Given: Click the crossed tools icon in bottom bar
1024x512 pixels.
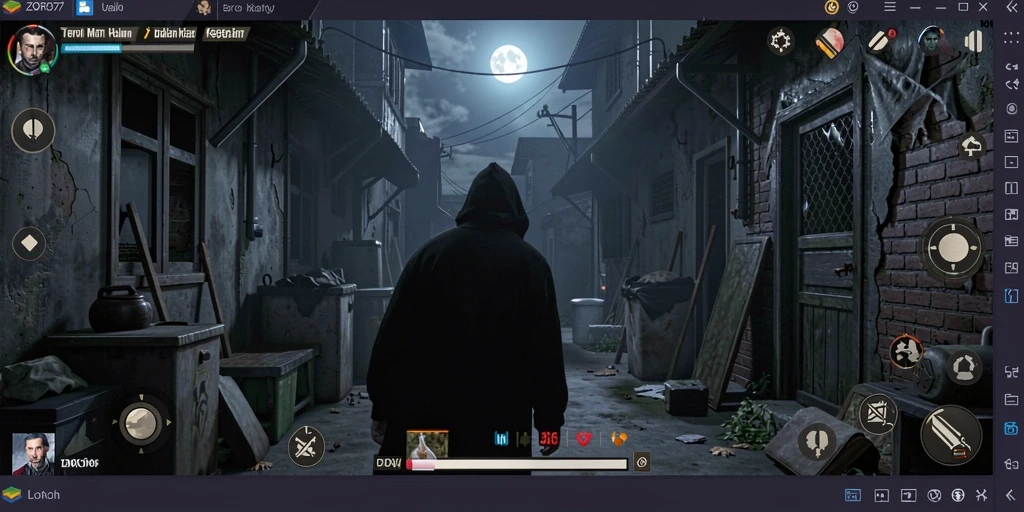Looking at the screenshot, I should point(982,495).
